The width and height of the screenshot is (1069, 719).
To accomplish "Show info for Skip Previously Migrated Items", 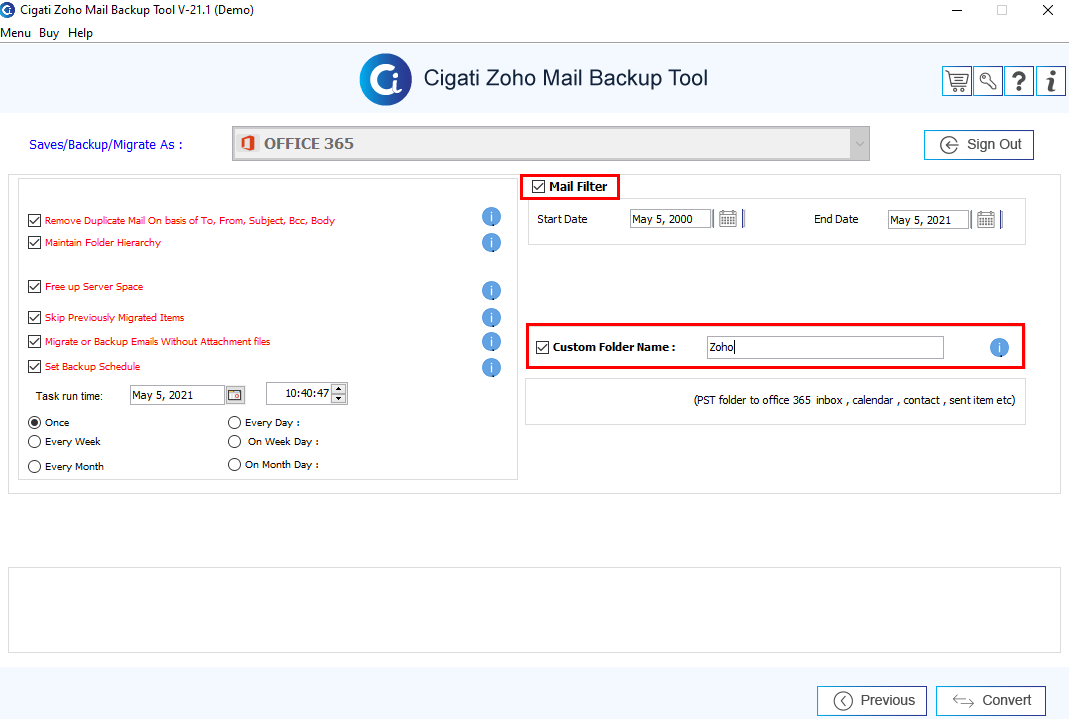I will pyautogui.click(x=492, y=318).
